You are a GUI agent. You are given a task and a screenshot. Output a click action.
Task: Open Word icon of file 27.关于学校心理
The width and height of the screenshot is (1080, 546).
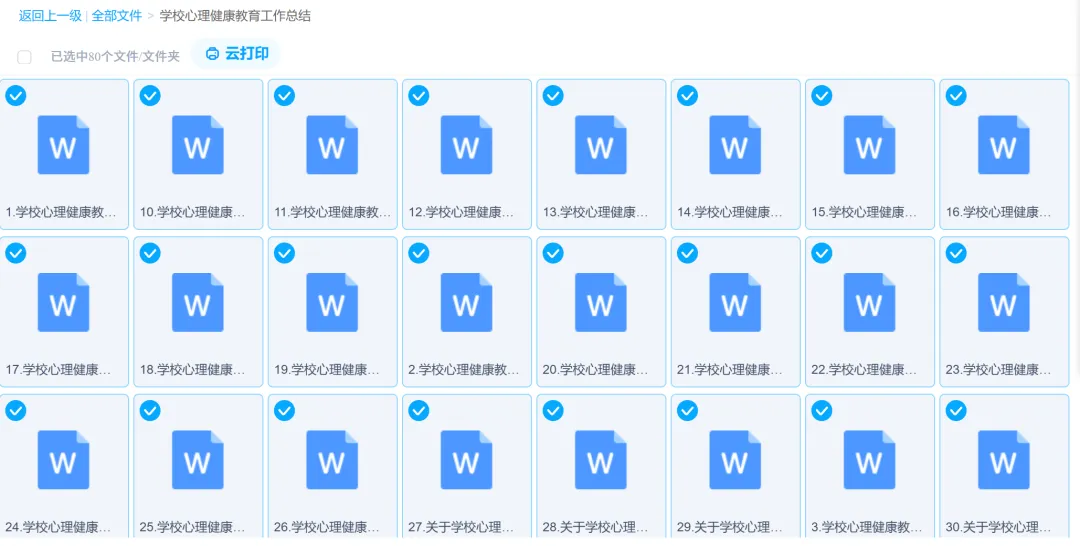coord(466,460)
